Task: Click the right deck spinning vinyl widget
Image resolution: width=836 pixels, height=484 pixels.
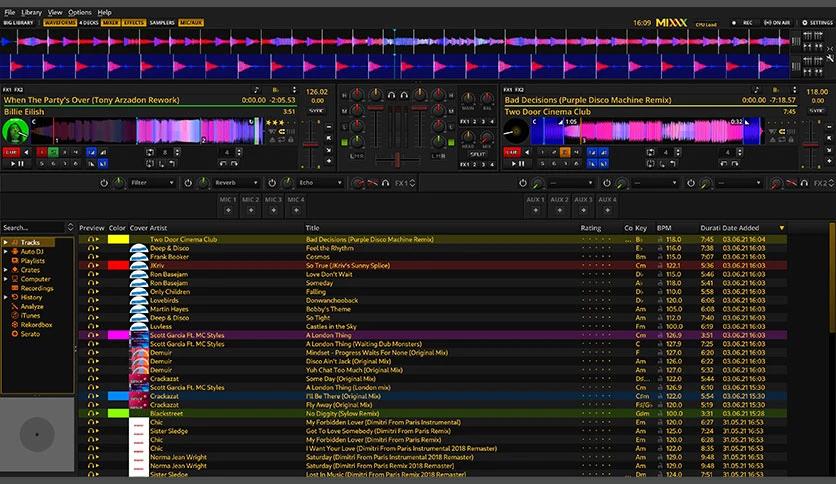Action: pyautogui.click(x=516, y=131)
